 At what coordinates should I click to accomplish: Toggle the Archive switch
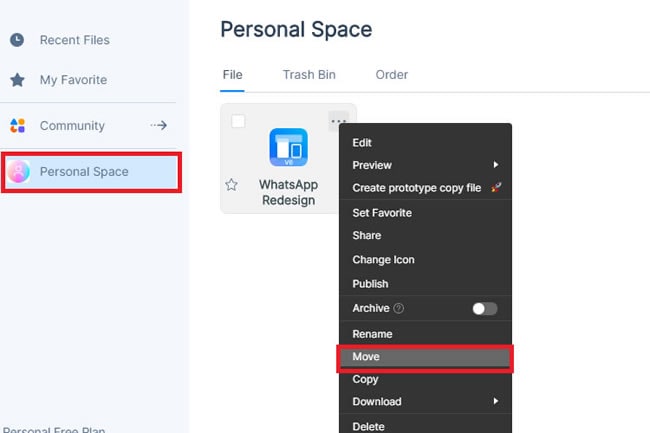[484, 309]
